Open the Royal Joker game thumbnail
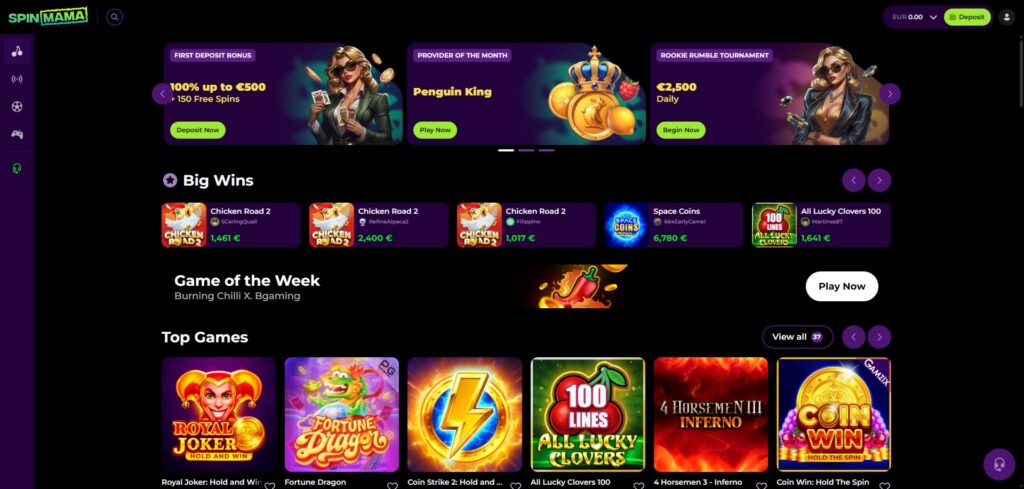The height and width of the screenshot is (489, 1024). click(219, 414)
